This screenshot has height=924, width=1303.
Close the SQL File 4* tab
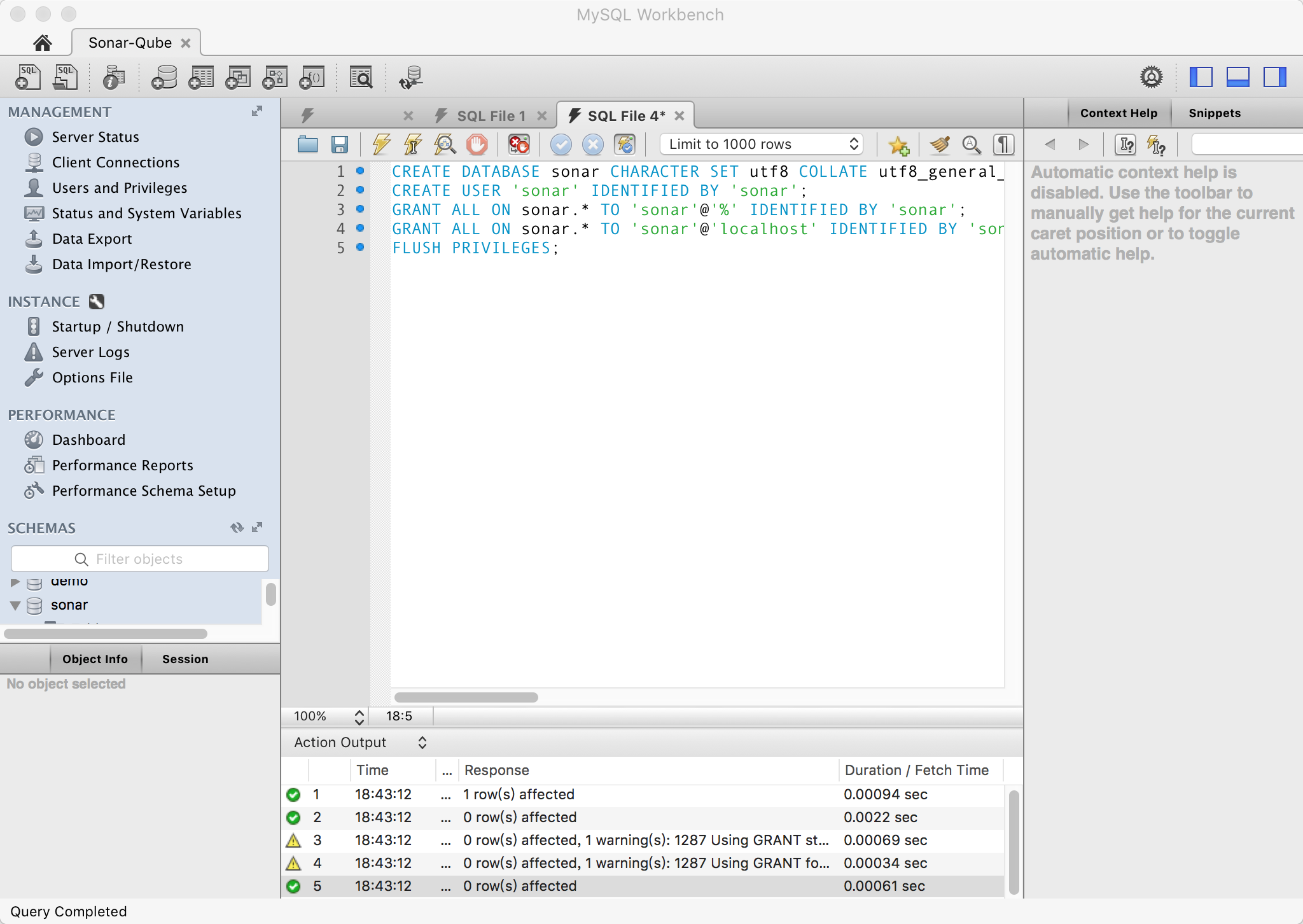679,116
